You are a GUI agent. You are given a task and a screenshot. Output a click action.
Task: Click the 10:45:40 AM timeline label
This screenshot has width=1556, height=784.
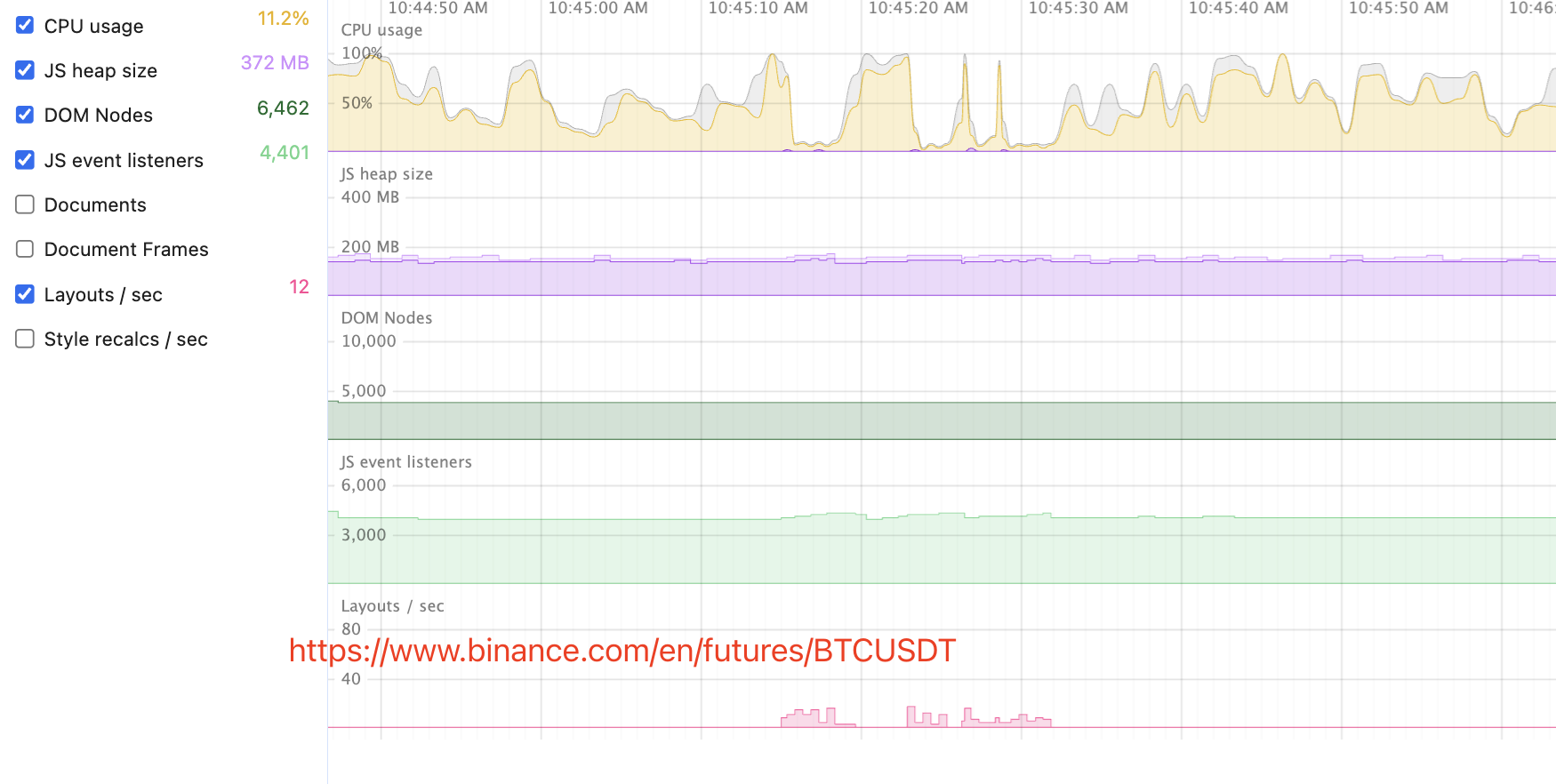pyautogui.click(x=1238, y=8)
